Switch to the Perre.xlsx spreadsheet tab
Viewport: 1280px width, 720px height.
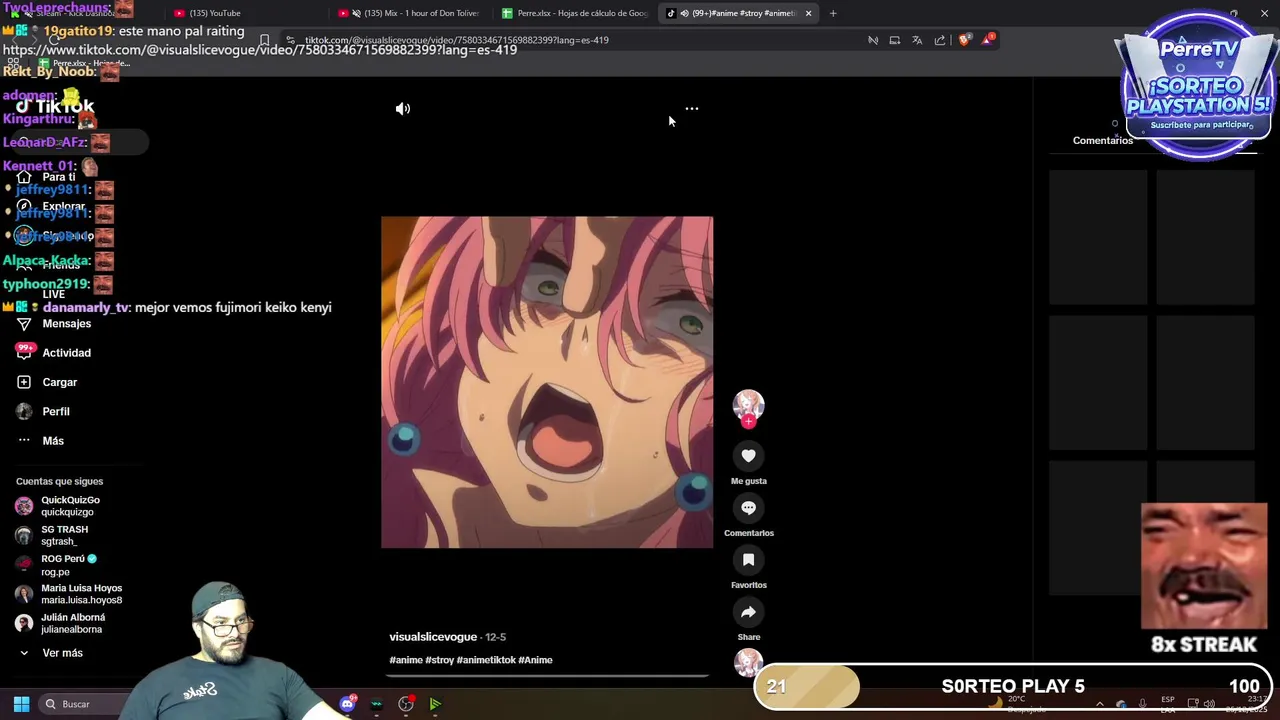coord(575,13)
